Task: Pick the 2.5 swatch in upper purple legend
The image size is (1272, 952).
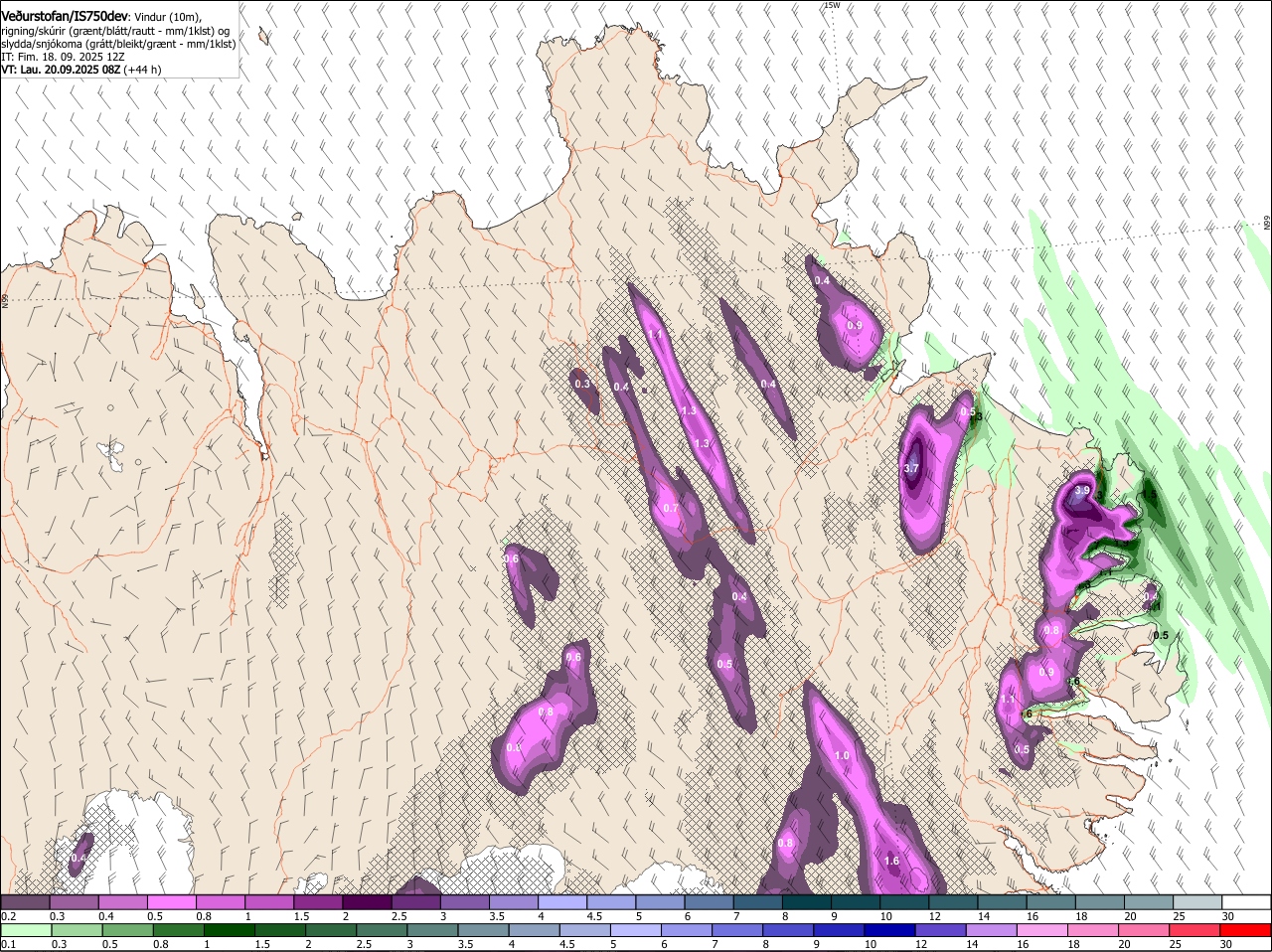Action: [x=415, y=902]
